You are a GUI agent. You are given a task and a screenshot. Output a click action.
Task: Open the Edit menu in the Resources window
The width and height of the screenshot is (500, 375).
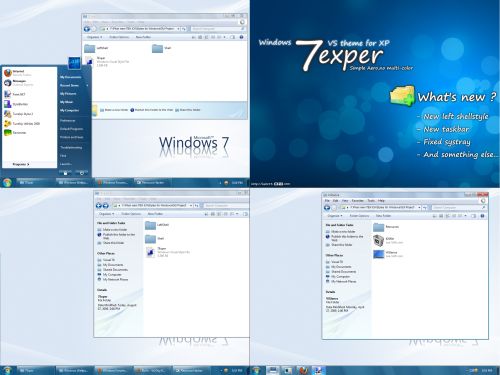pyautogui.click(x=335, y=201)
